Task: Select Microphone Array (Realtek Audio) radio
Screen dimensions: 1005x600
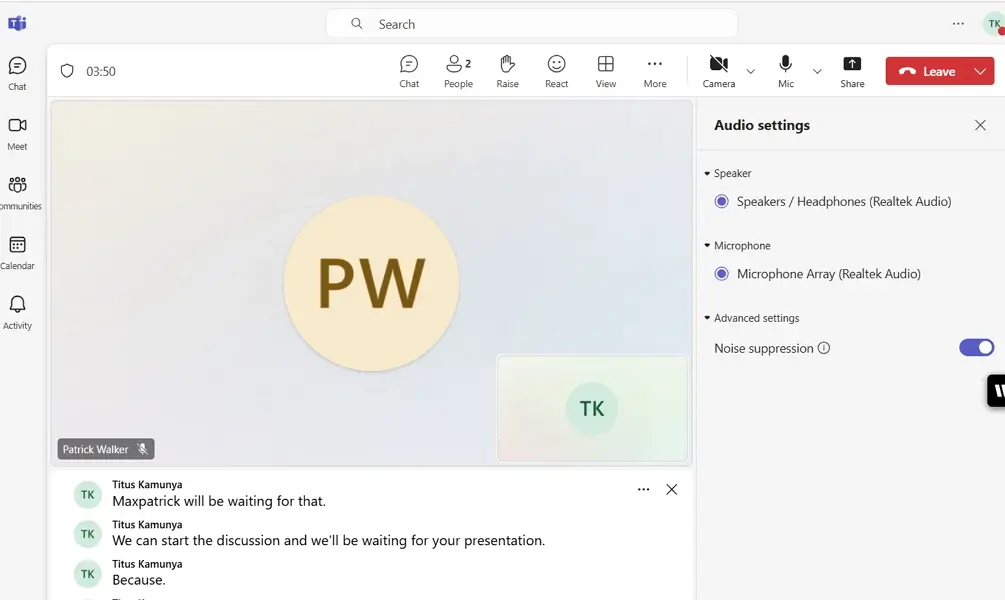Action: pyautogui.click(x=721, y=274)
